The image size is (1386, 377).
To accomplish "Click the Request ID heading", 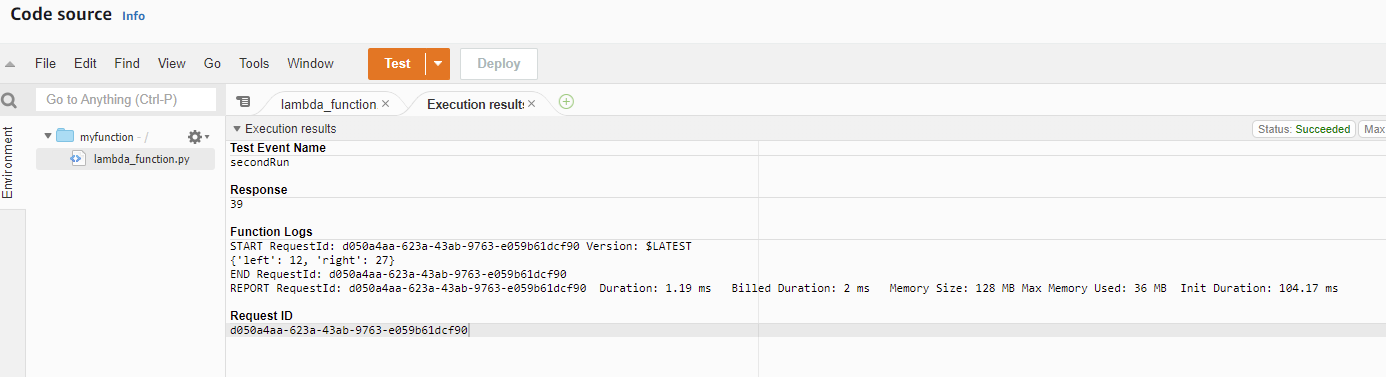I will click(261, 316).
